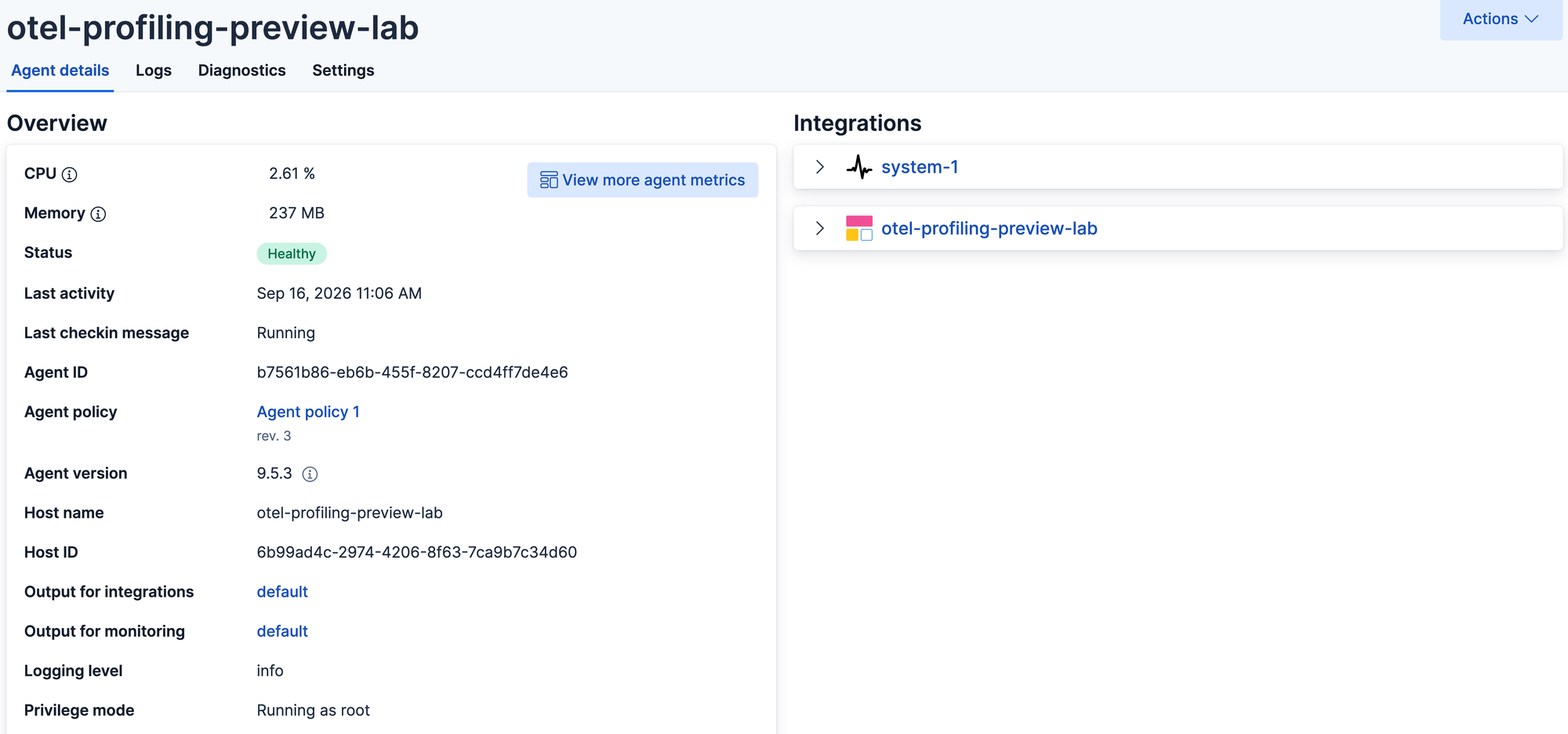This screenshot has height=734, width=1568.
Task: Click the Last activity timestamp Sep 16, 2026
Action: pyautogui.click(x=339, y=293)
